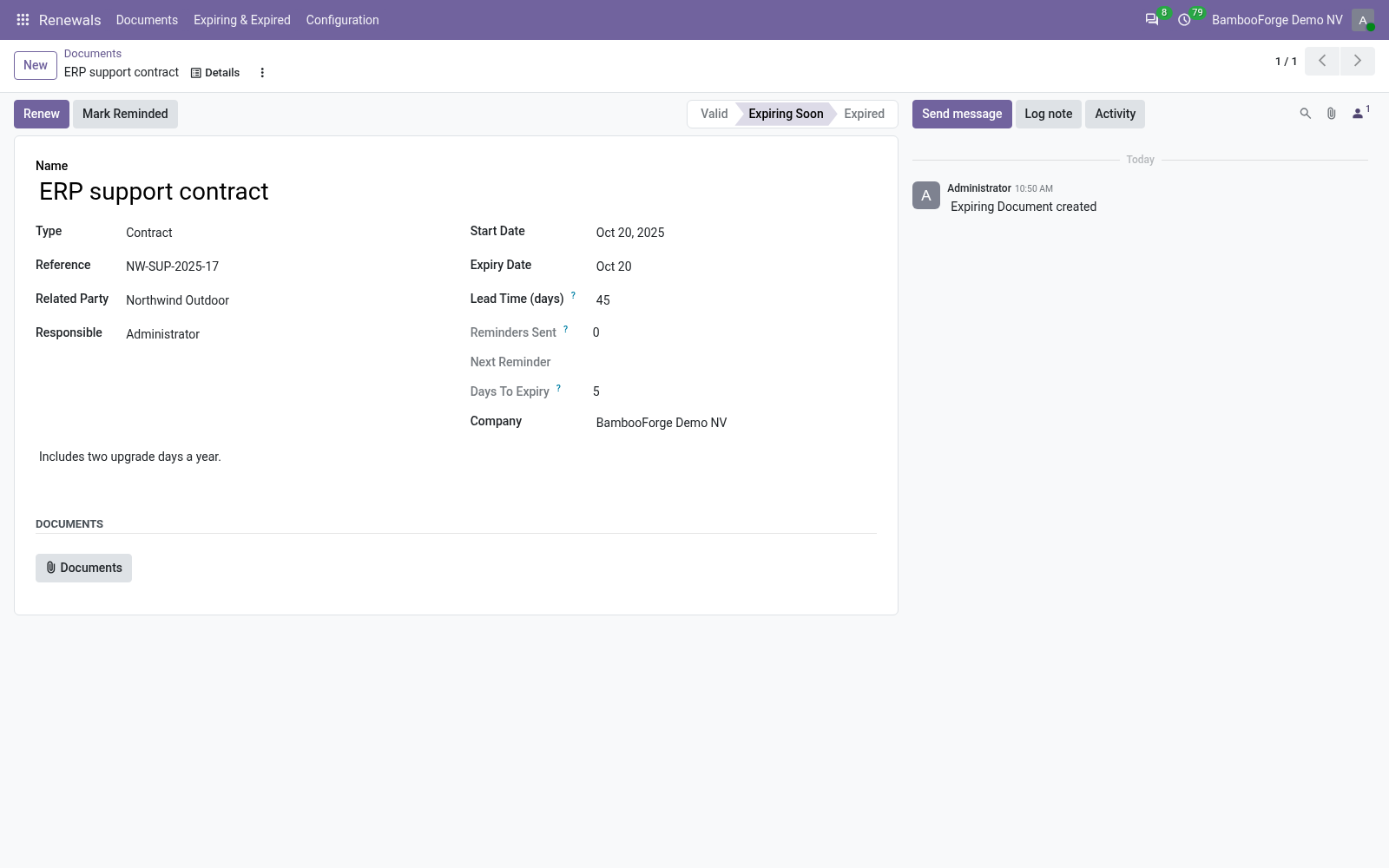Search messages in the chatter
The width and height of the screenshot is (1389, 868).
coord(1305,114)
